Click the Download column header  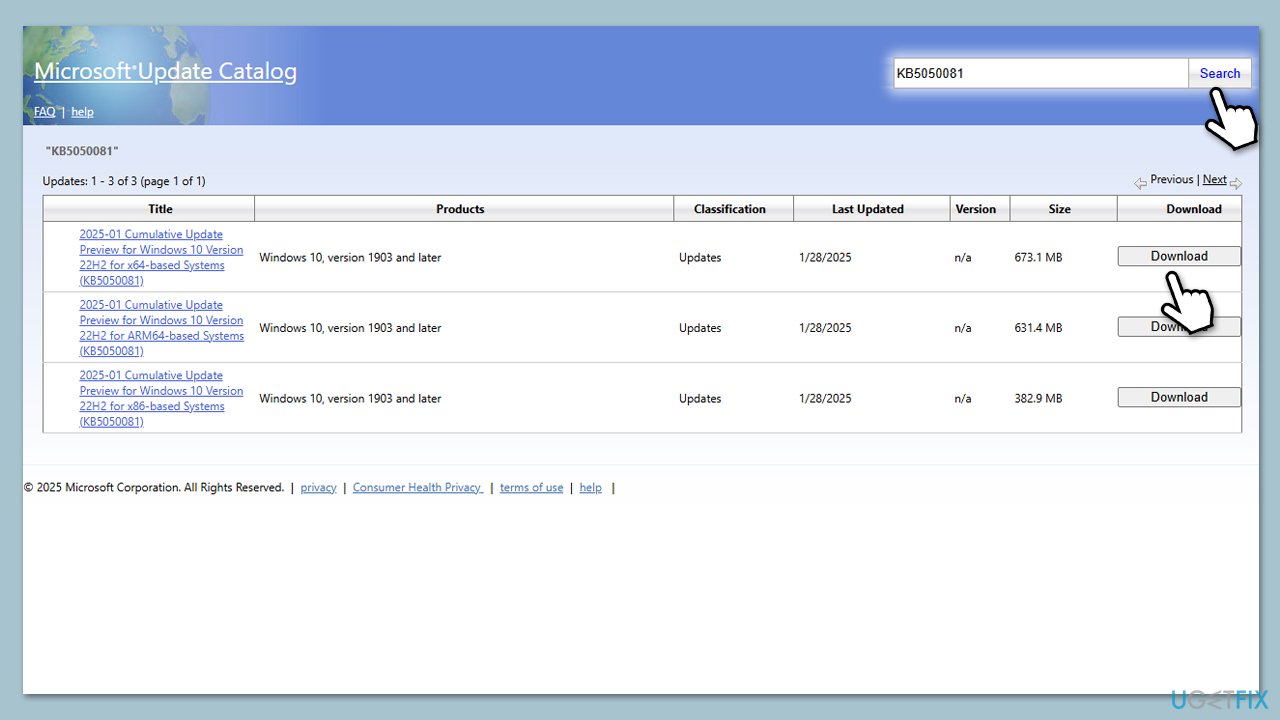pyautogui.click(x=1179, y=209)
